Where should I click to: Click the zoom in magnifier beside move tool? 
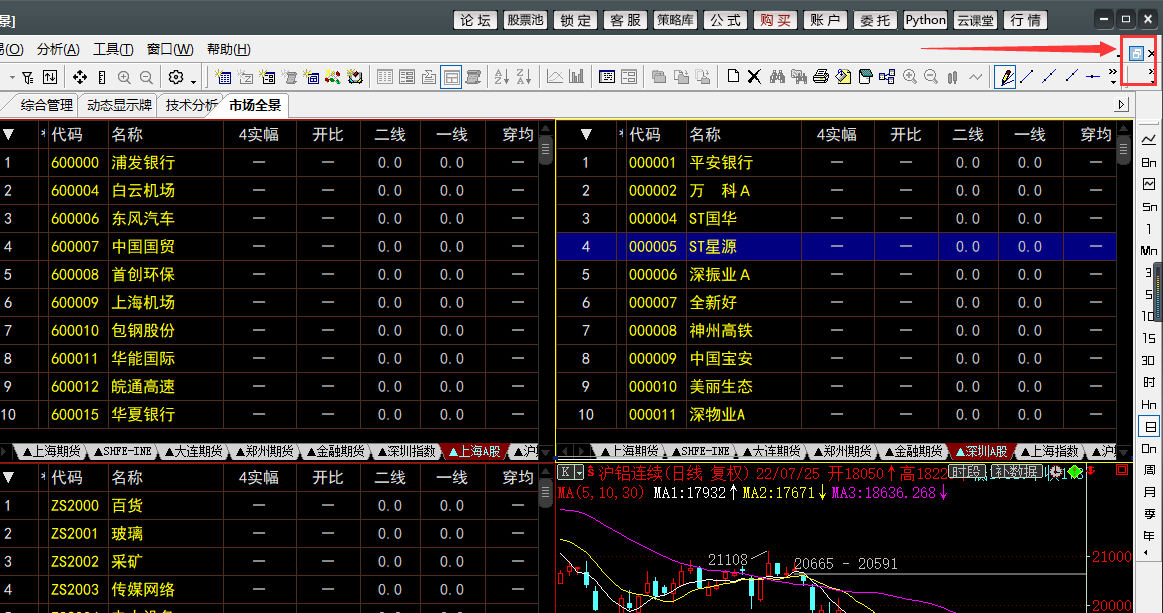point(124,77)
